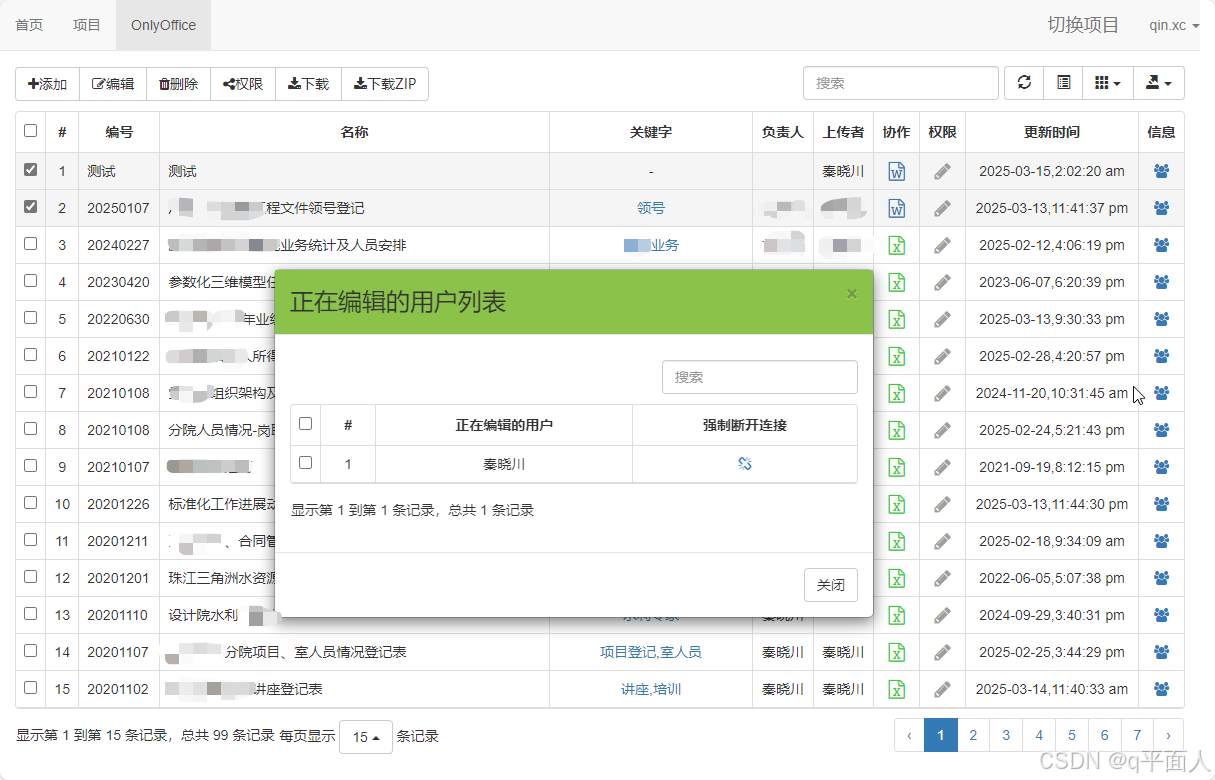Screen dimensions: 1215x780
Task: Go to the 项目 navigation tab
Action: 87,25
